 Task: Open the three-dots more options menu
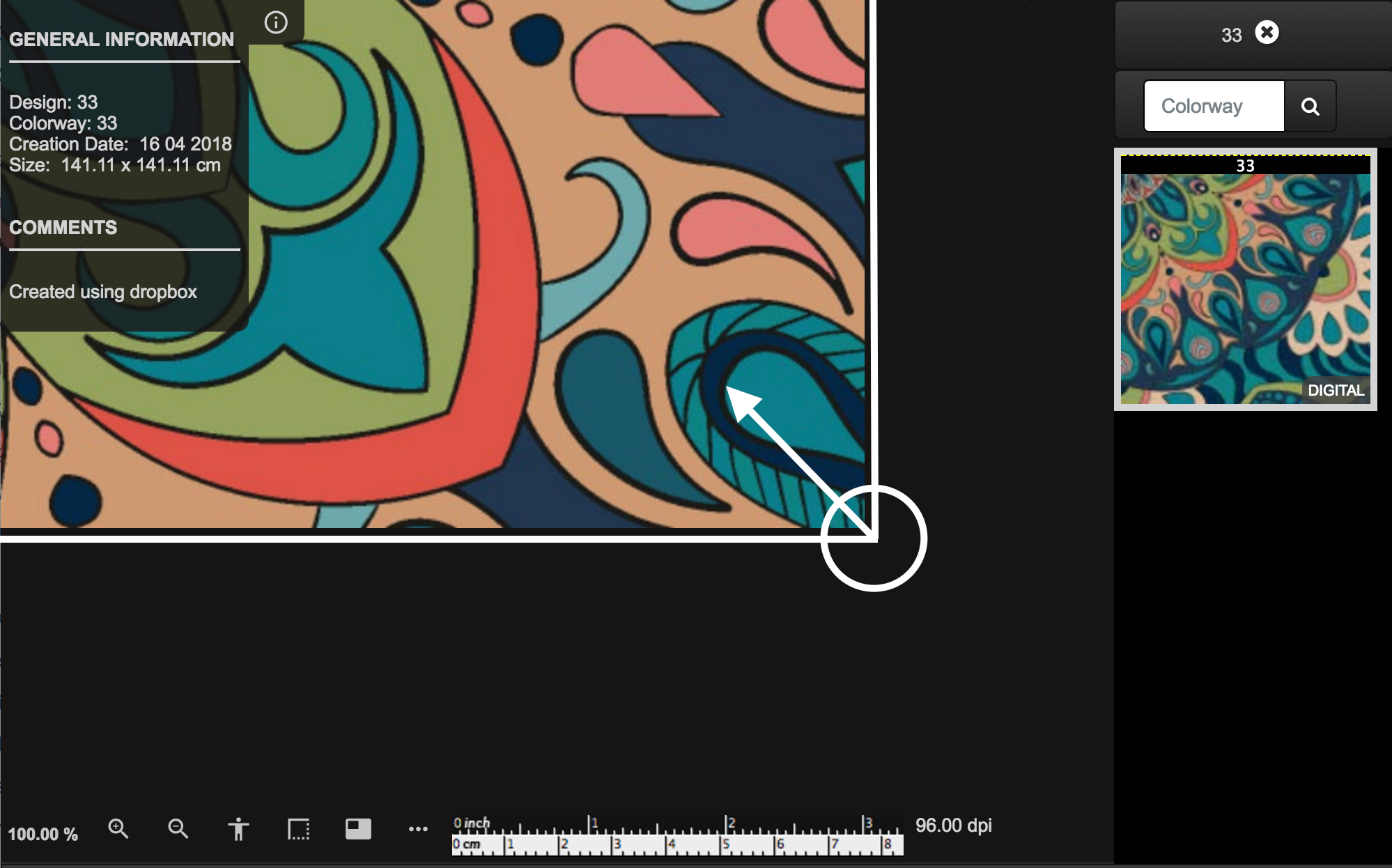418,829
